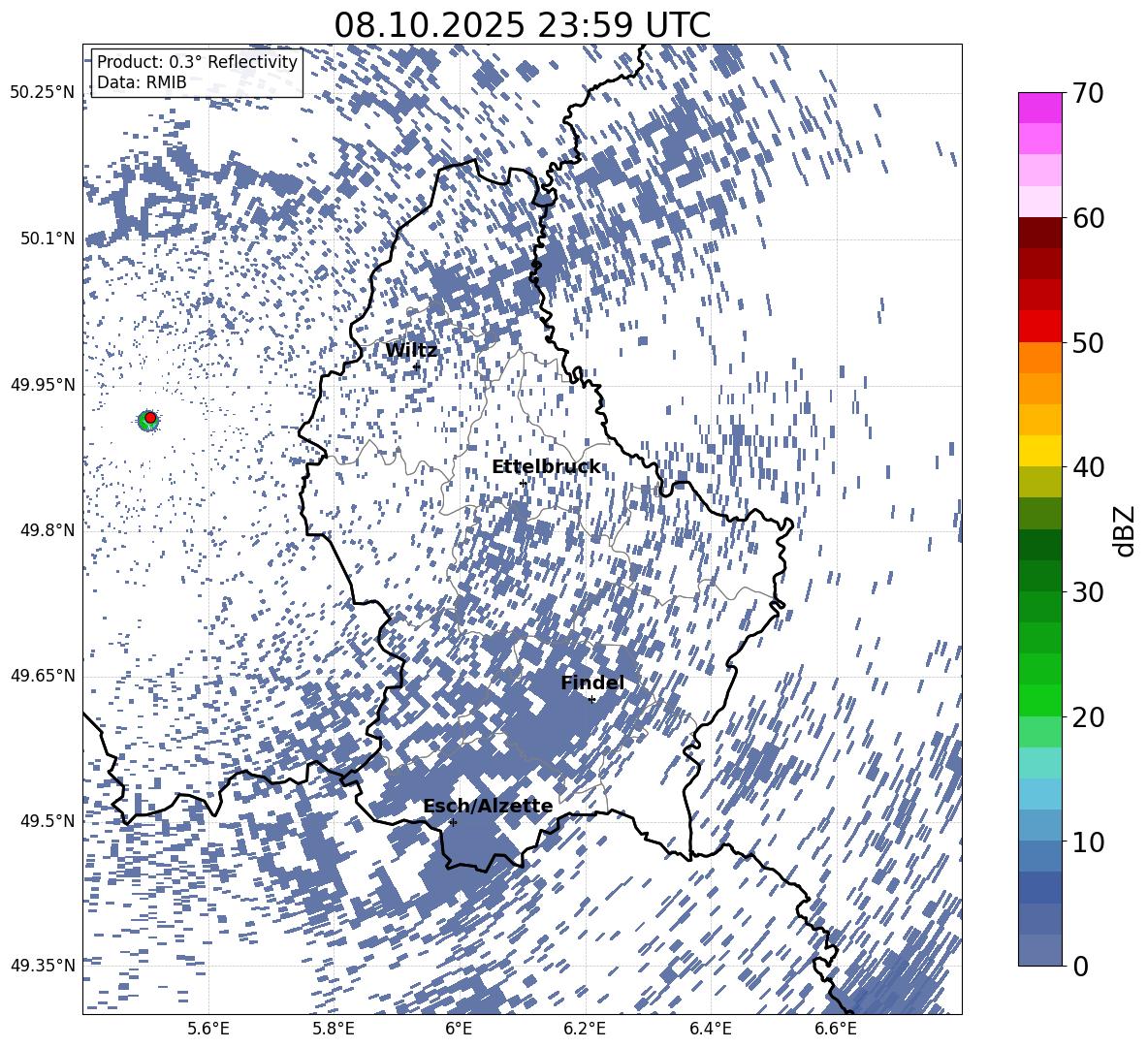1148x1048 pixels.
Task: Click the 6°E longitude tick label
Action: (x=459, y=1029)
